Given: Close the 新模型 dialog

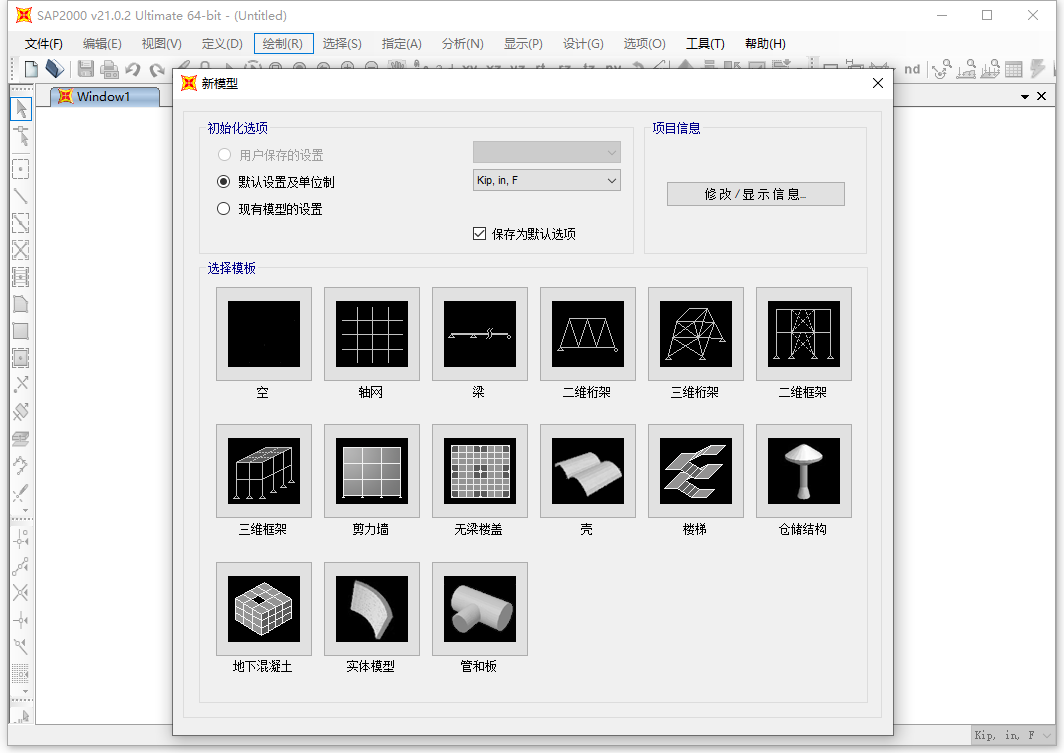Looking at the screenshot, I should pyautogui.click(x=877, y=83).
